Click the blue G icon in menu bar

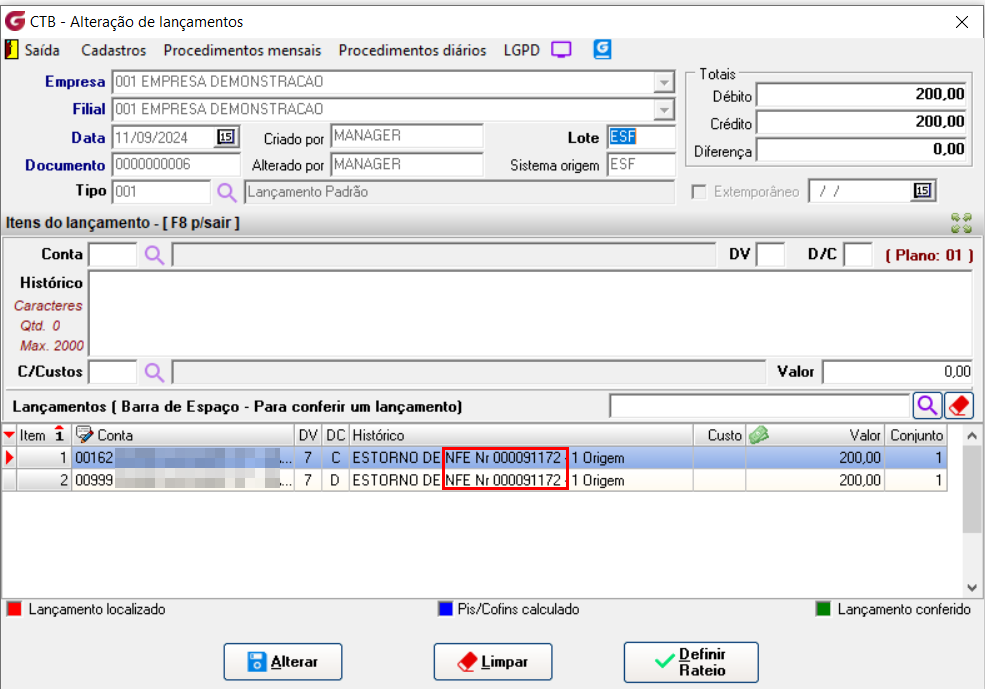[x=602, y=49]
